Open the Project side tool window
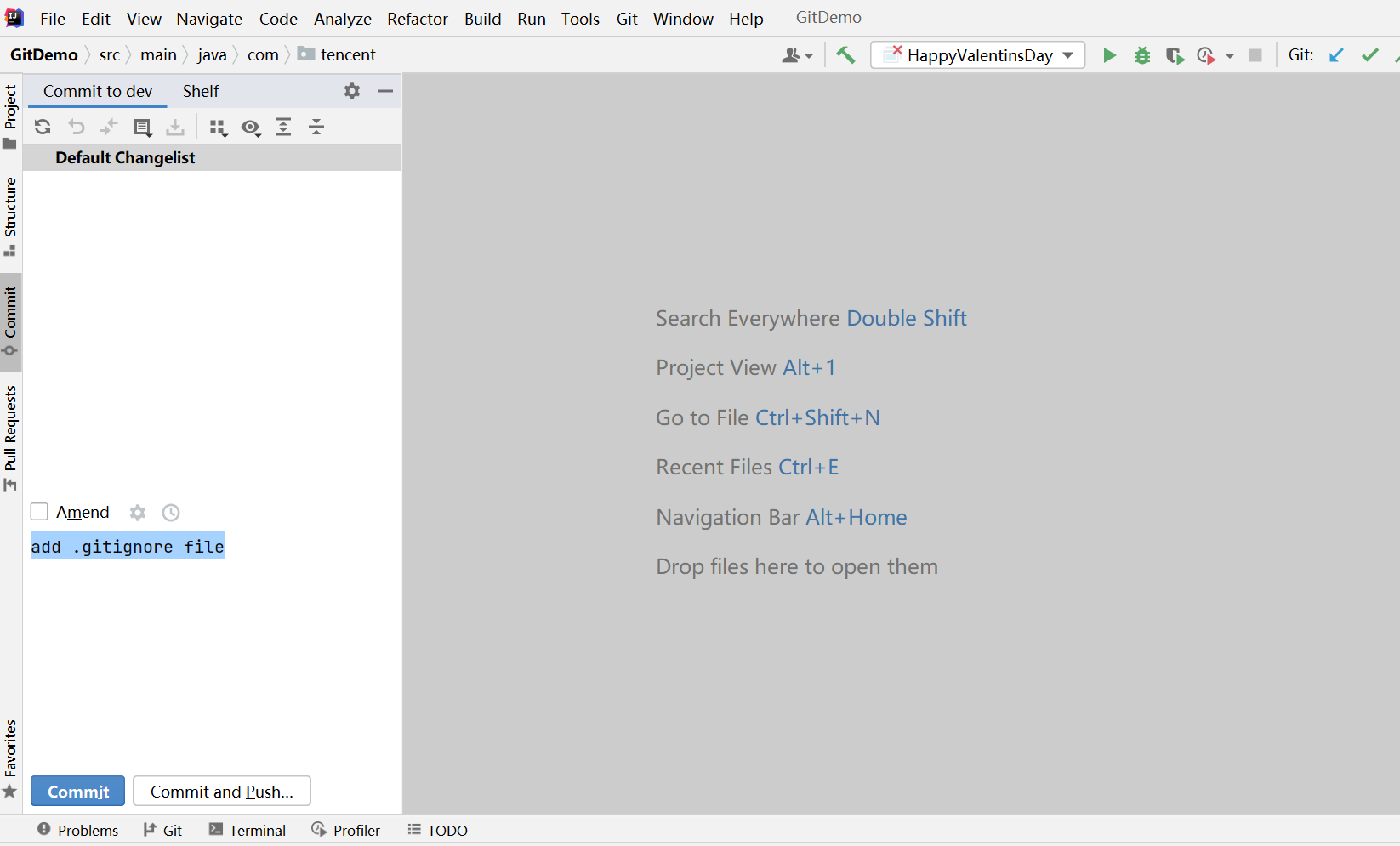This screenshot has height=846, width=1400. pyautogui.click(x=10, y=116)
